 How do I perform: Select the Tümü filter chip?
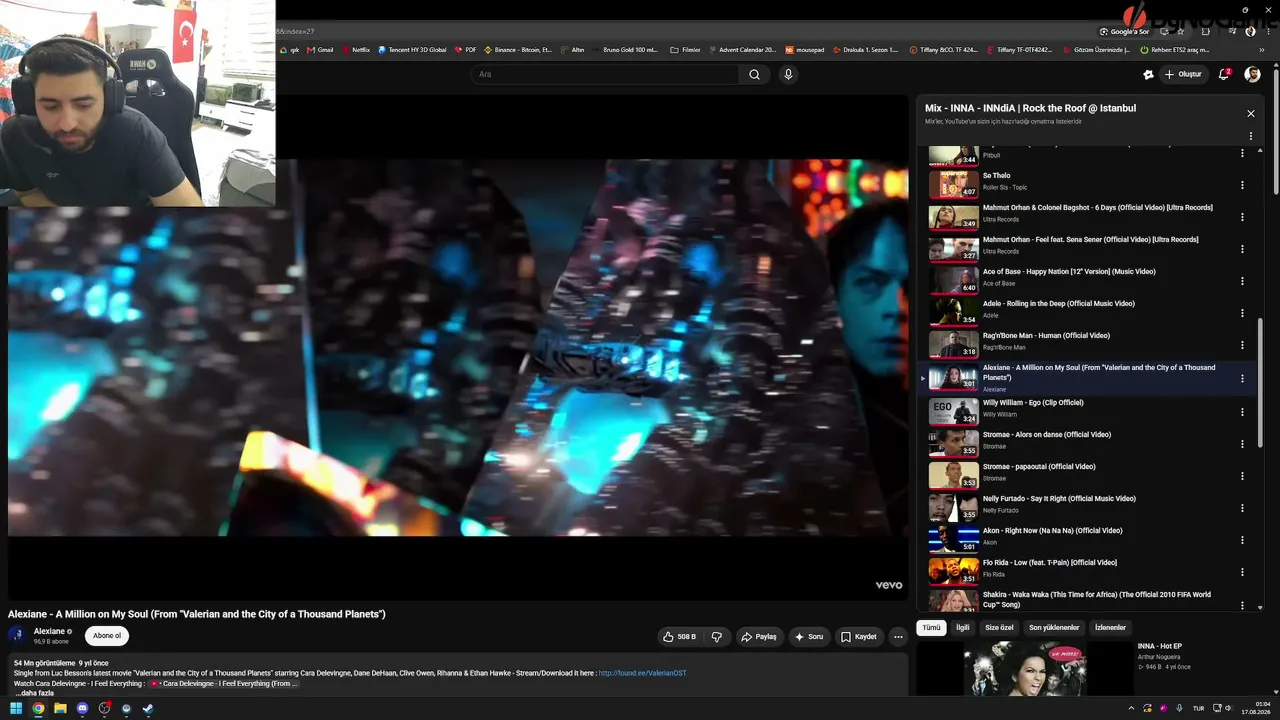pyautogui.click(x=931, y=627)
